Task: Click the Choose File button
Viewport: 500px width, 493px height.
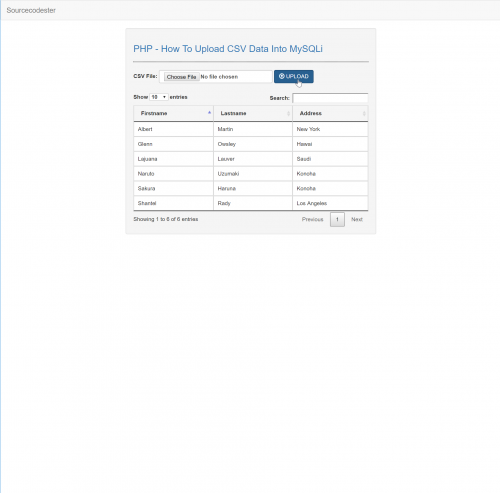Action: [181, 77]
